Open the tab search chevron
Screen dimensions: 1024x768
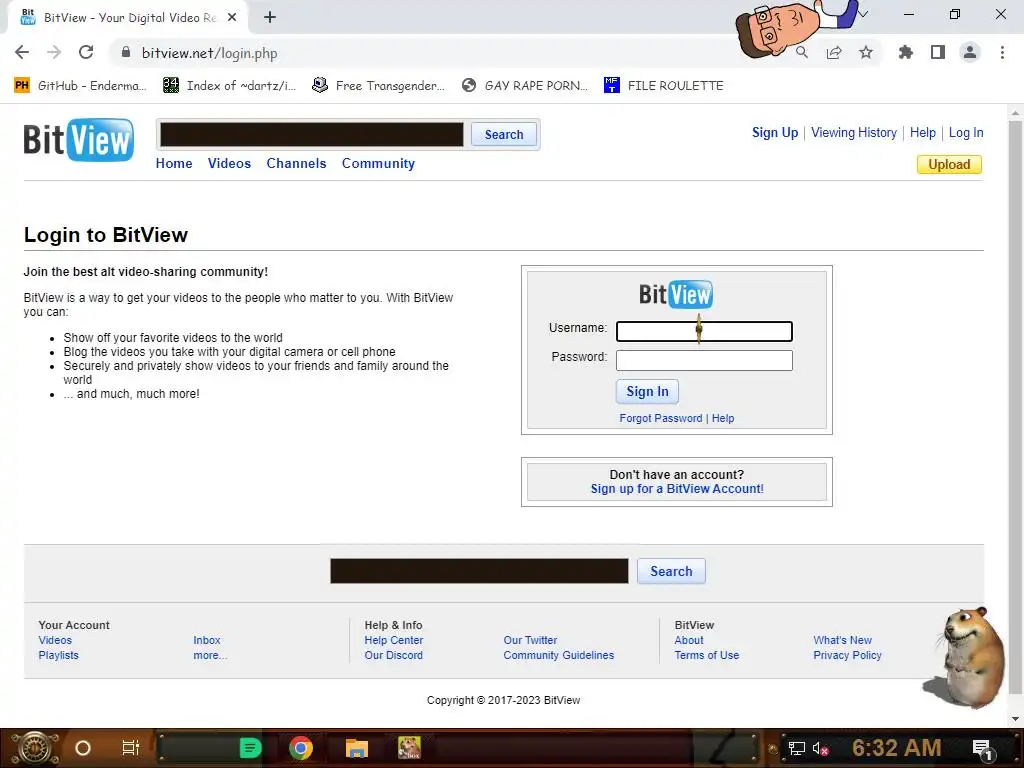[863, 14]
